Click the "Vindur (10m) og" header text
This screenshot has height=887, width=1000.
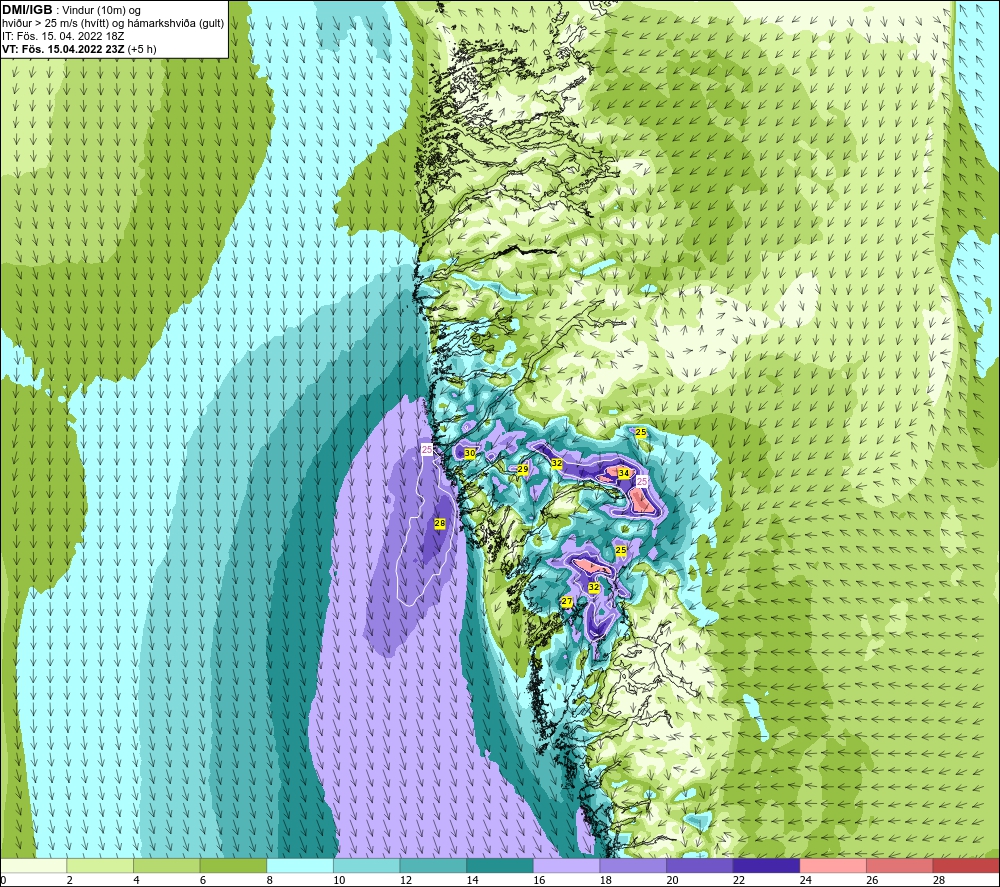(101, 11)
